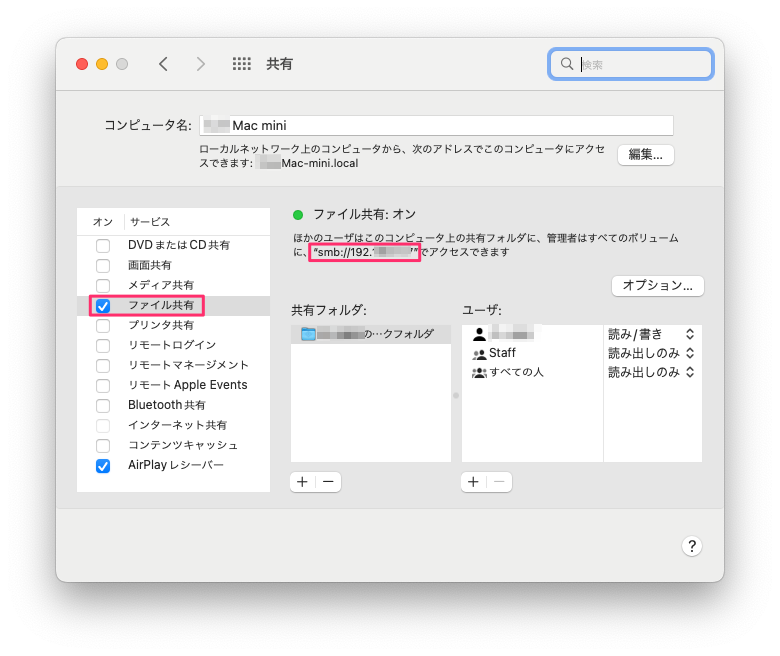Select the shared folder icon in list

point(308,334)
